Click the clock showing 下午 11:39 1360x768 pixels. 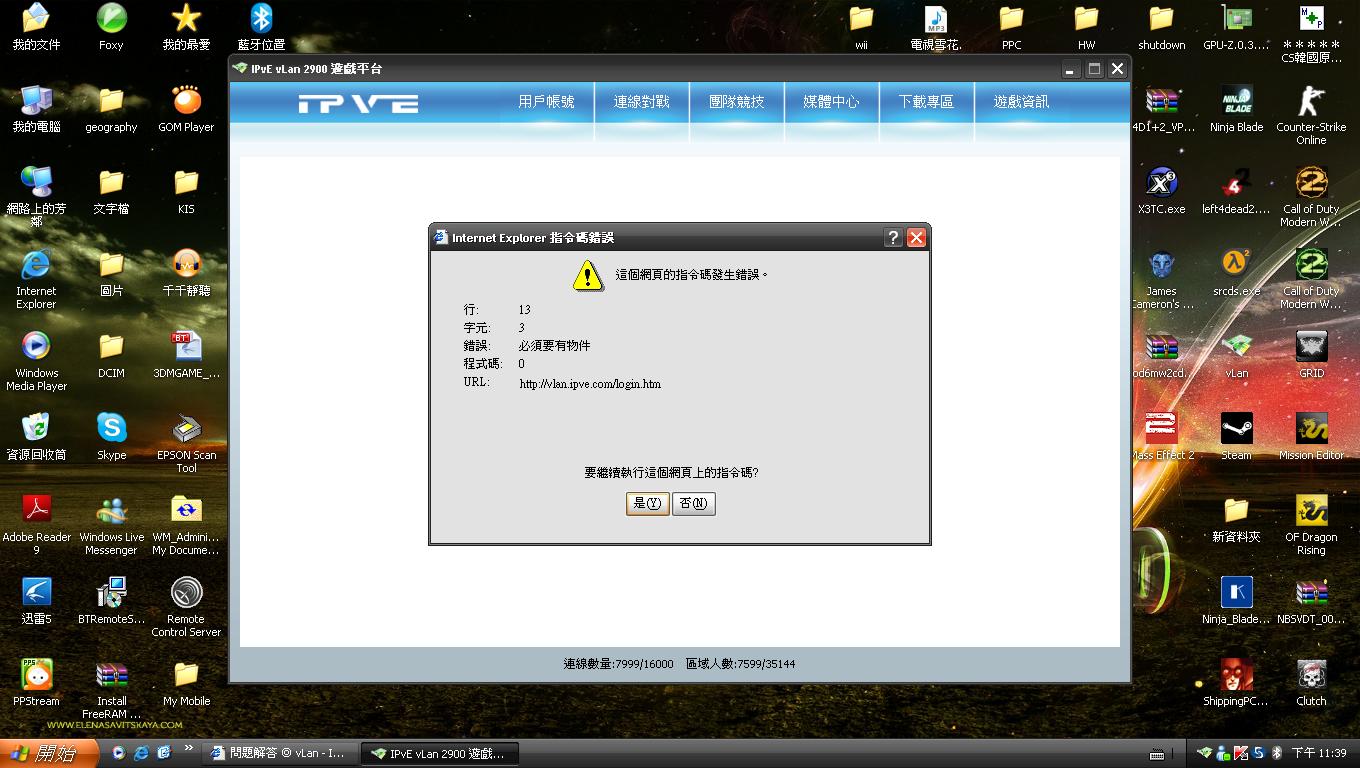[1319, 753]
